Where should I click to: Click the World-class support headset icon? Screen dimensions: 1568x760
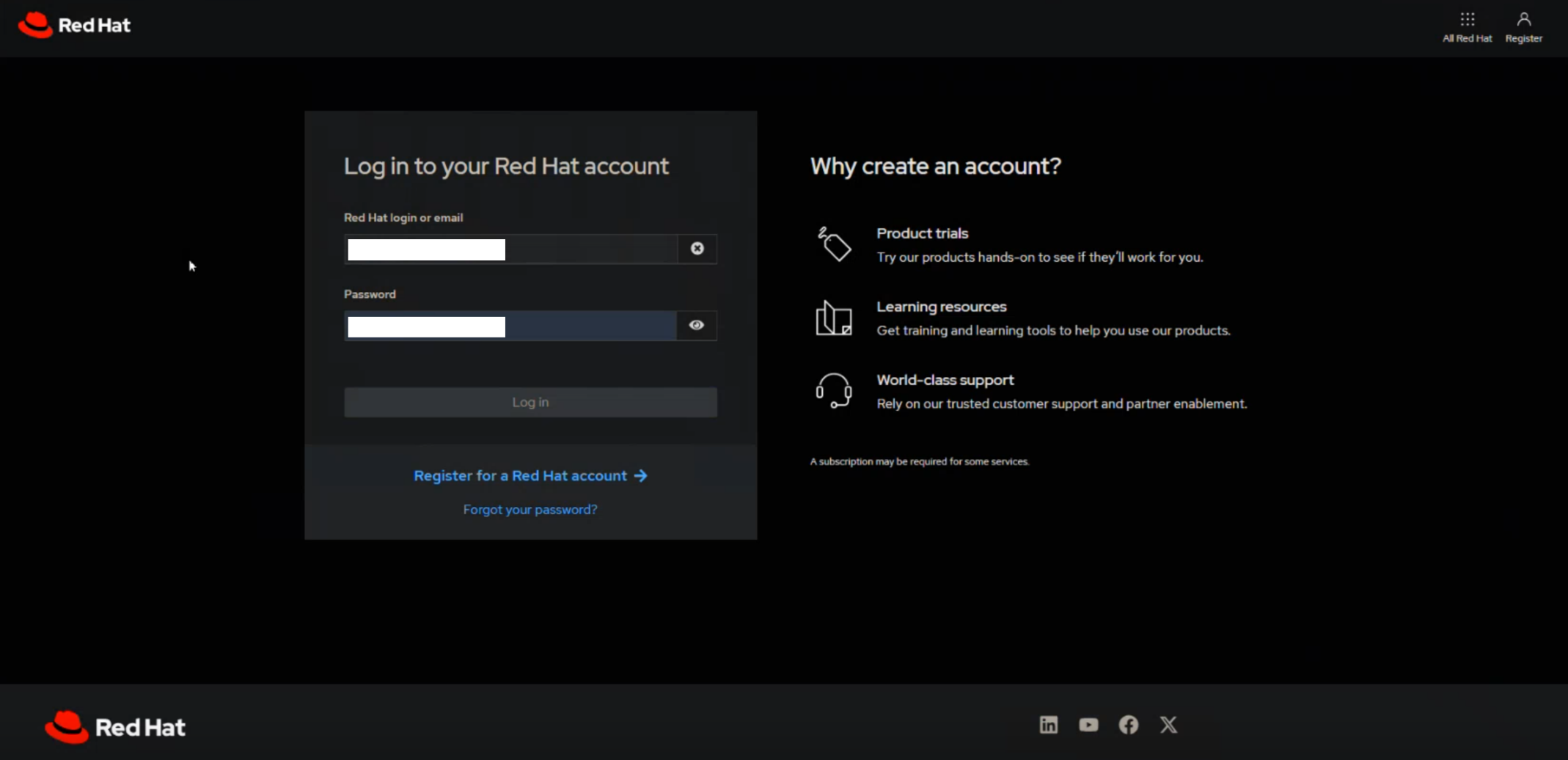click(834, 391)
